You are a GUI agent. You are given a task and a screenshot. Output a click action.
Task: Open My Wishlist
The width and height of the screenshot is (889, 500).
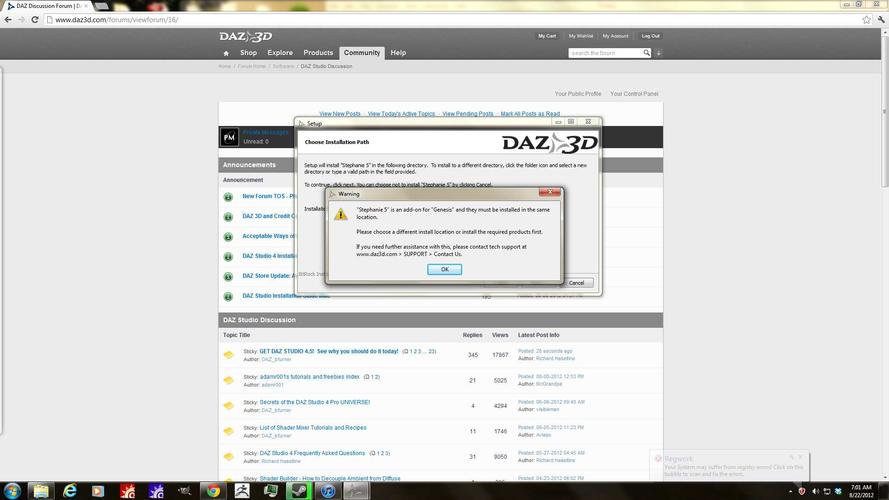click(x=581, y=36)
